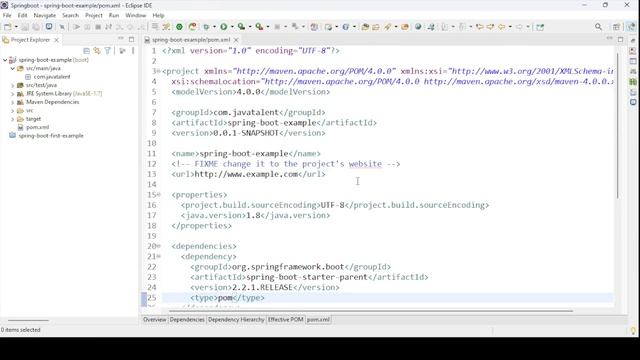Fold the properties block at line 15
This screenshot has width=640, height=360.
point(159,195)
